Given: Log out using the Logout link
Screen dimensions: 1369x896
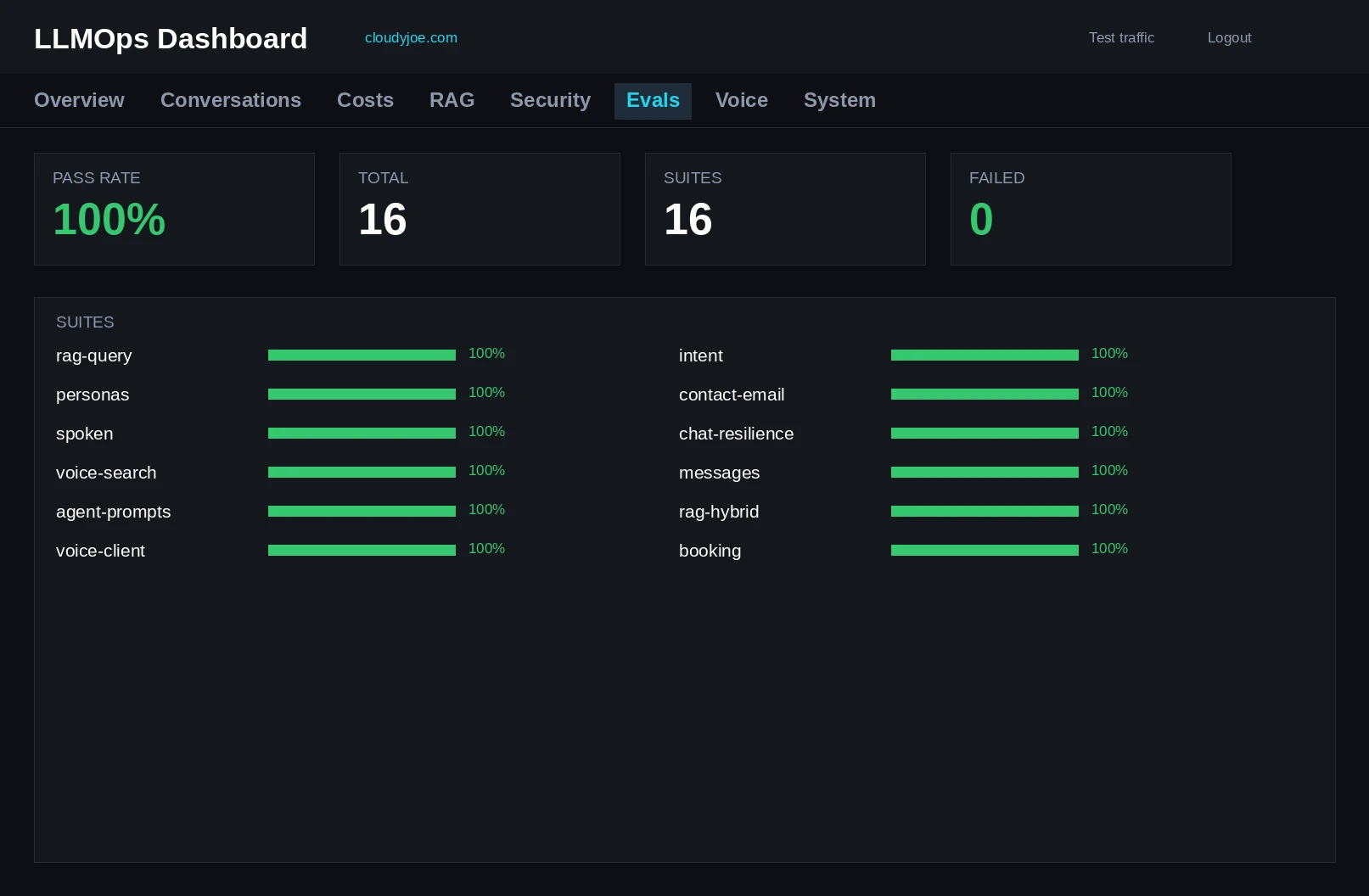Looking at the screenshot, I should 1229,37.
